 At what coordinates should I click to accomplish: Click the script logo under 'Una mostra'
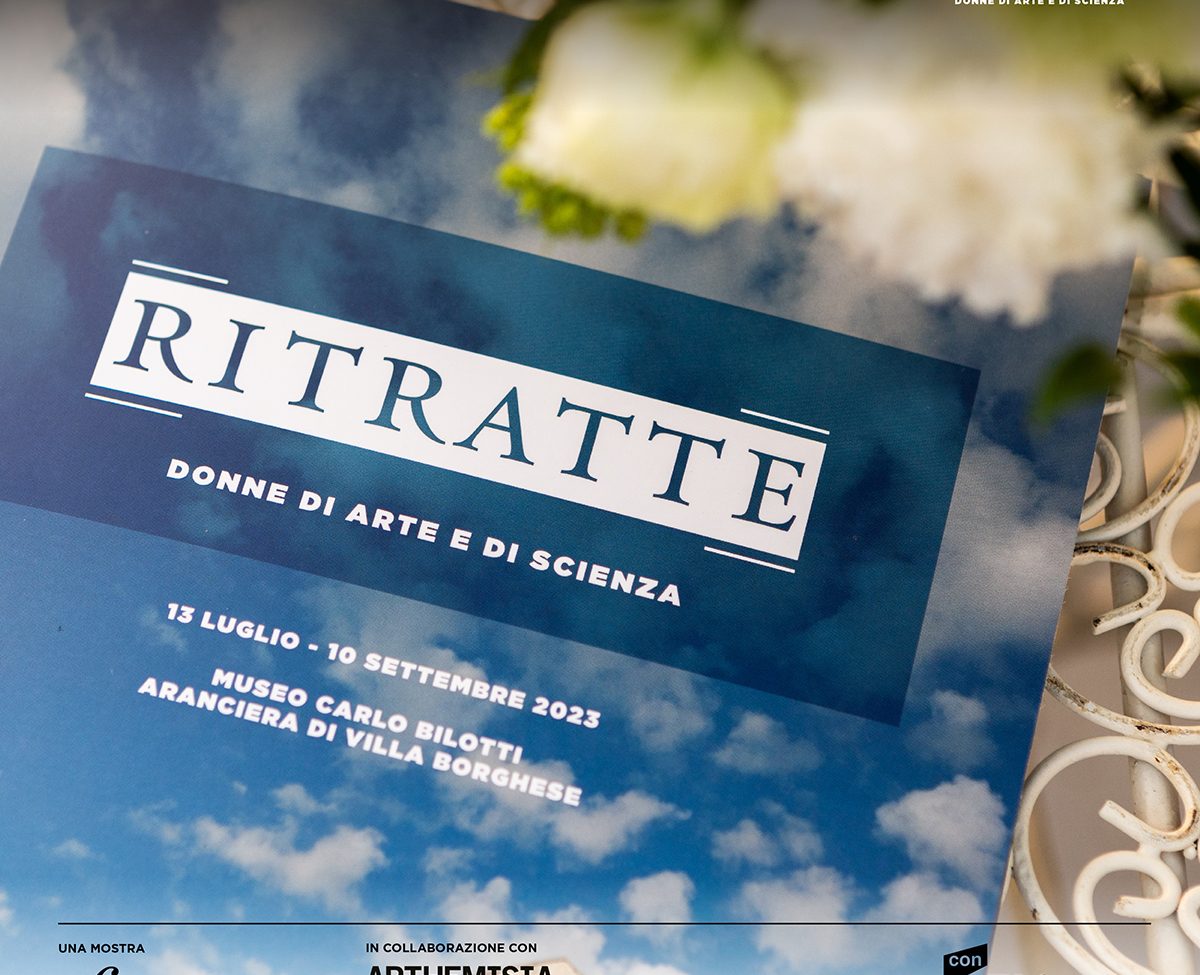(x=106, y=968)
